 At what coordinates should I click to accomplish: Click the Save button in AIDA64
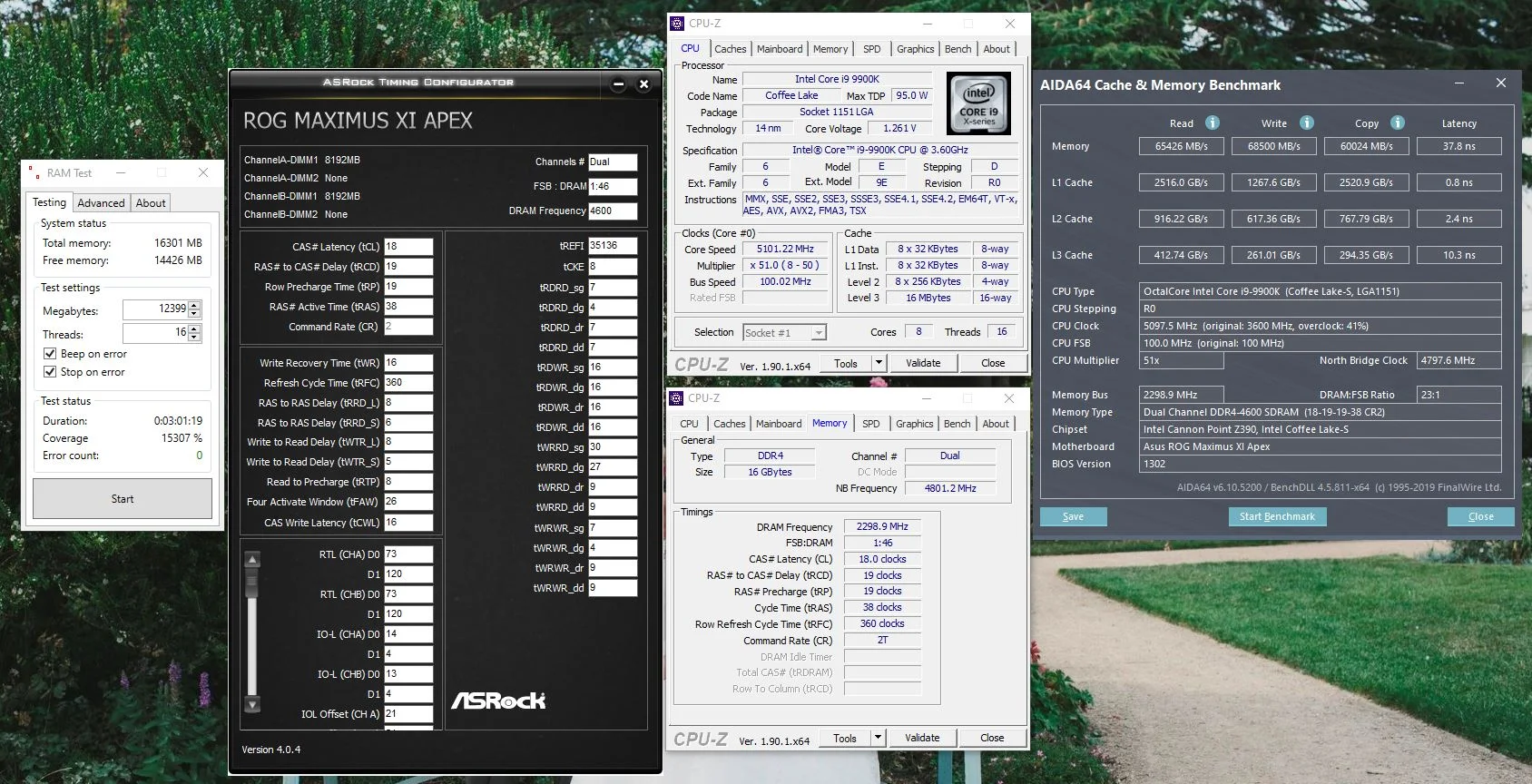click(1073, 516)
